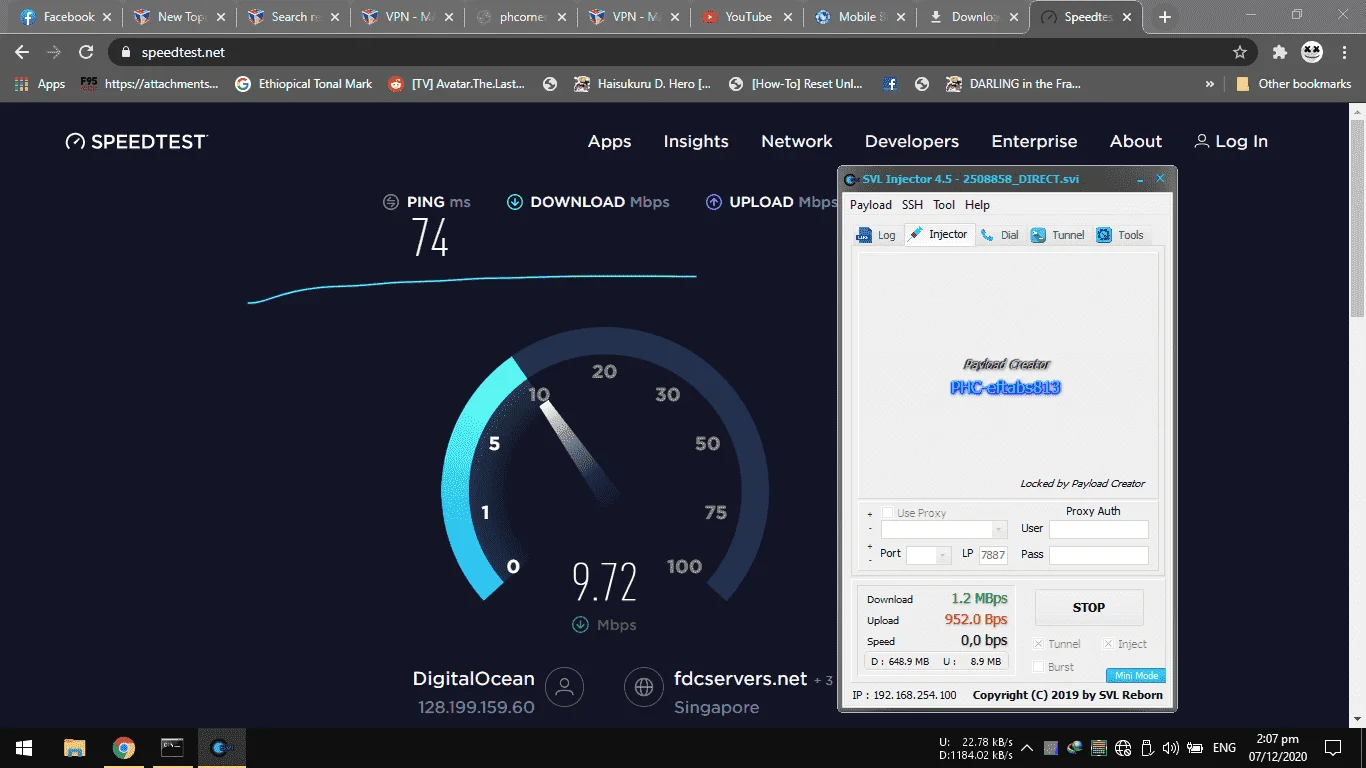Click the Speedtest logo
Screen dimensions: 1366x768
point(136,141)
